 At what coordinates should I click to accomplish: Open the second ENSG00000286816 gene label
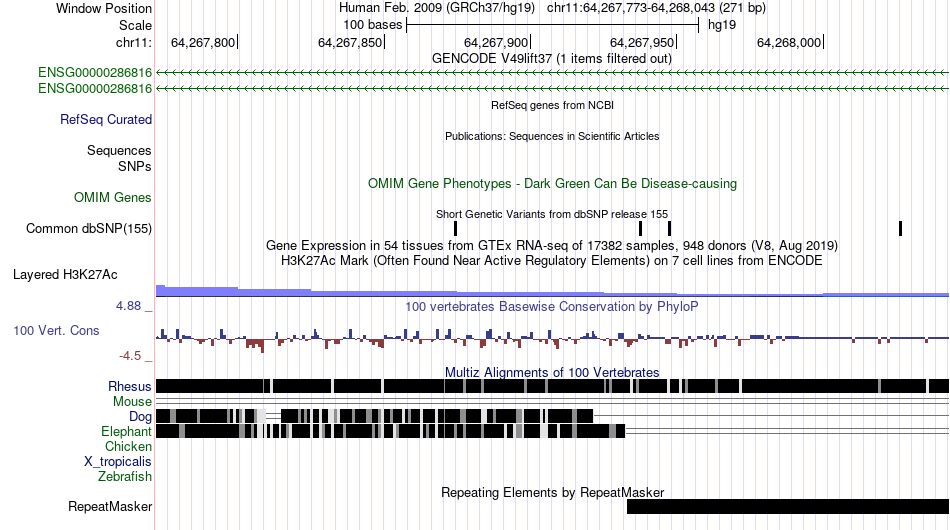pos(95,88)
